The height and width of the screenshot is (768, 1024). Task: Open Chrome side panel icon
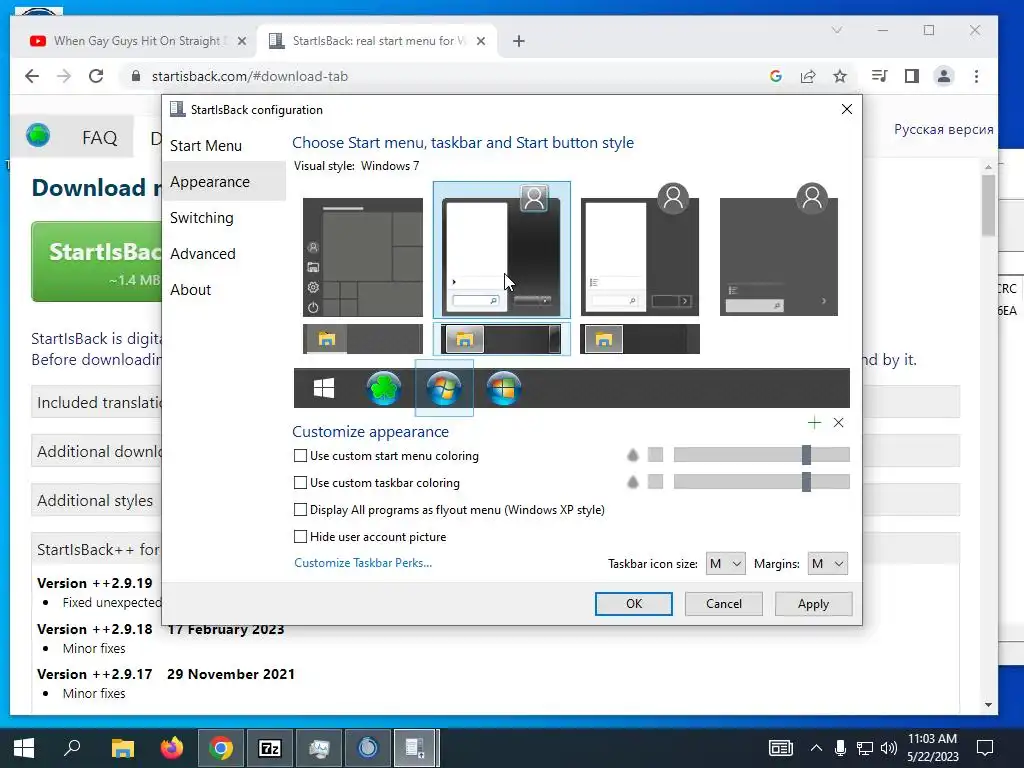coord(912,76)
